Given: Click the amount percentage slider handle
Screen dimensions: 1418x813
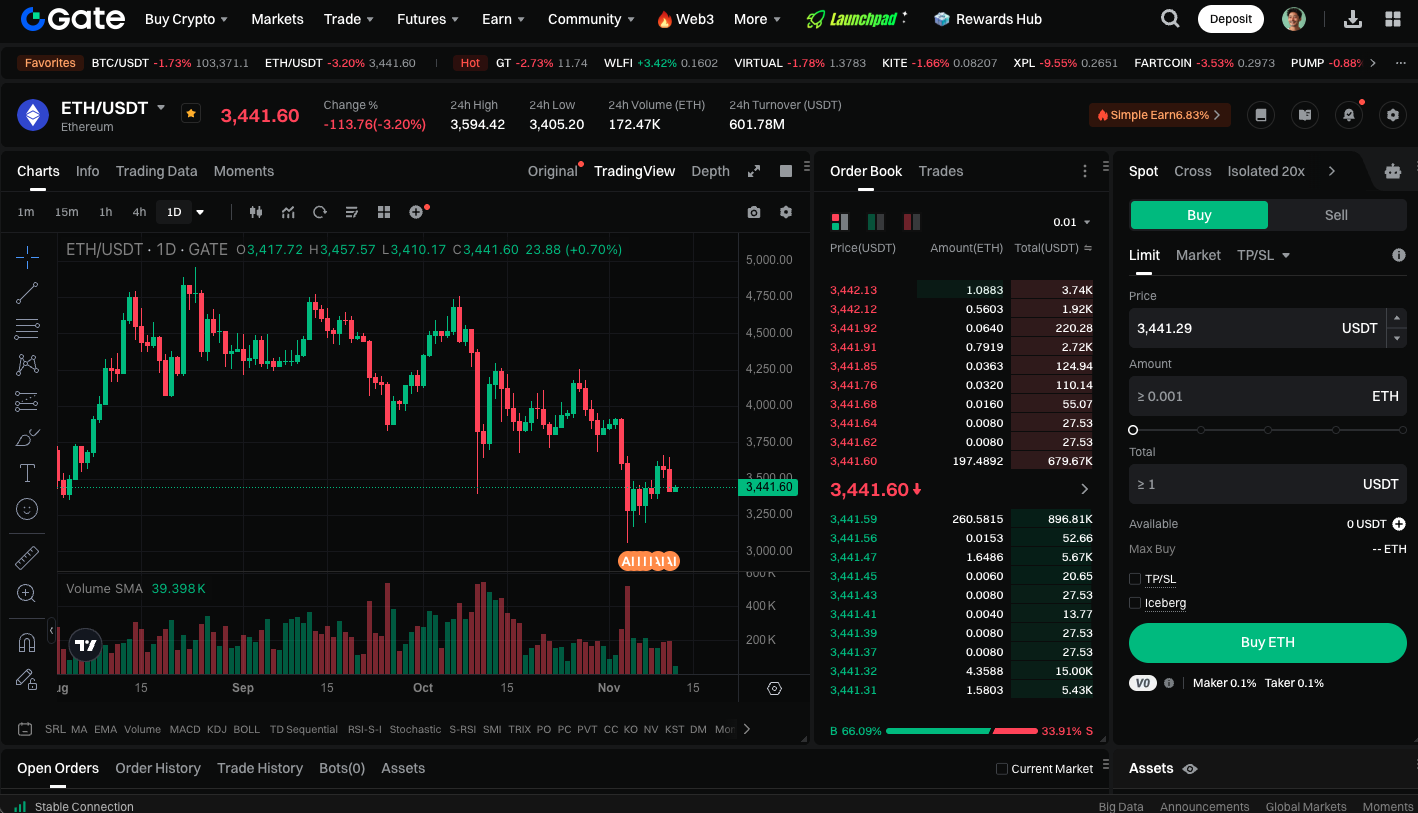Looking at the screenshot, I should click(1133, 430).
